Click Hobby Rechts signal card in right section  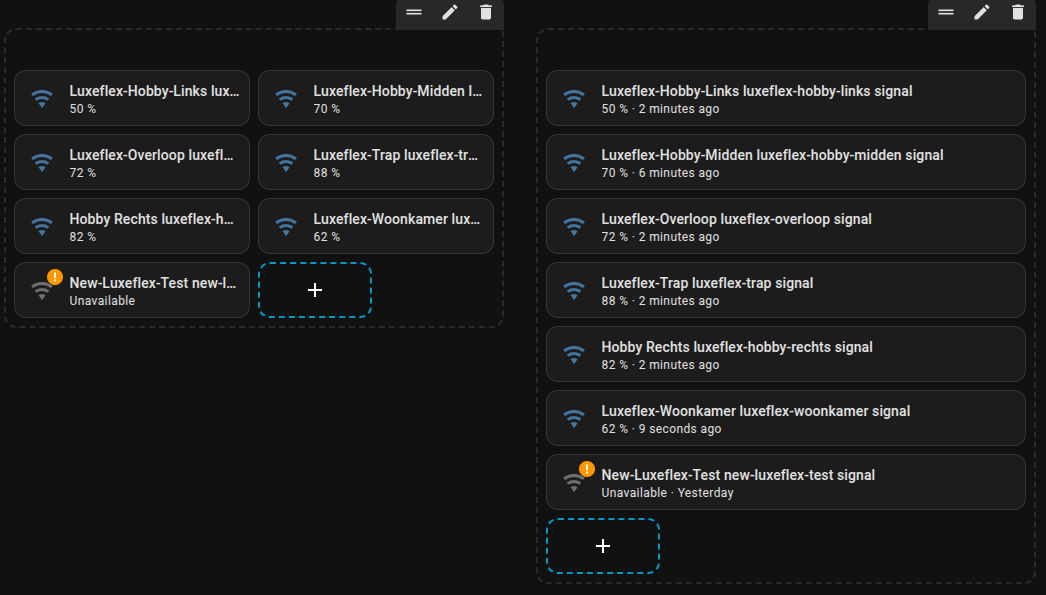pyautogui.click(x=785, y=355)
